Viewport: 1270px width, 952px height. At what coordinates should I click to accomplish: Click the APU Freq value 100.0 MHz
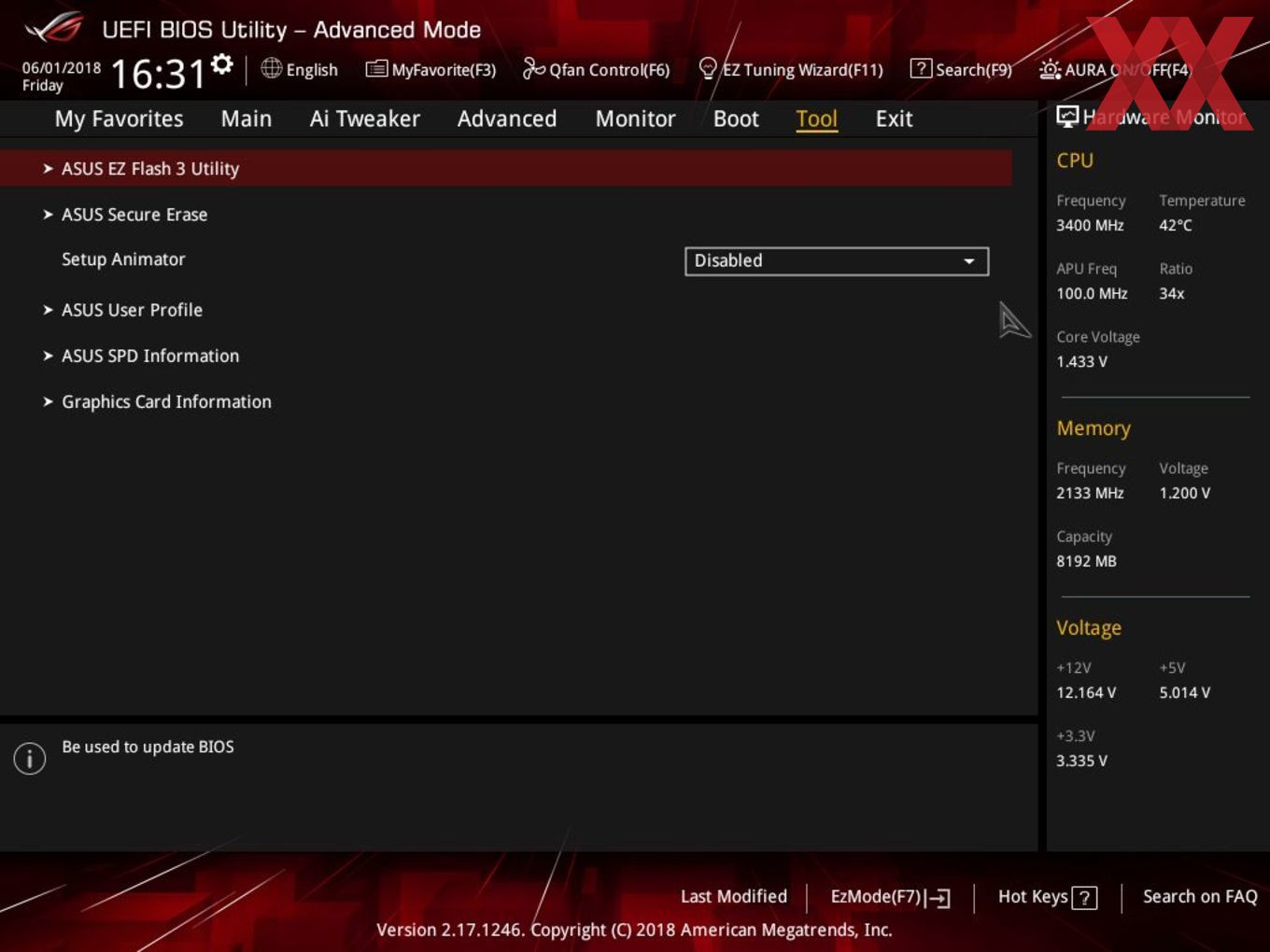[1092, 293]
